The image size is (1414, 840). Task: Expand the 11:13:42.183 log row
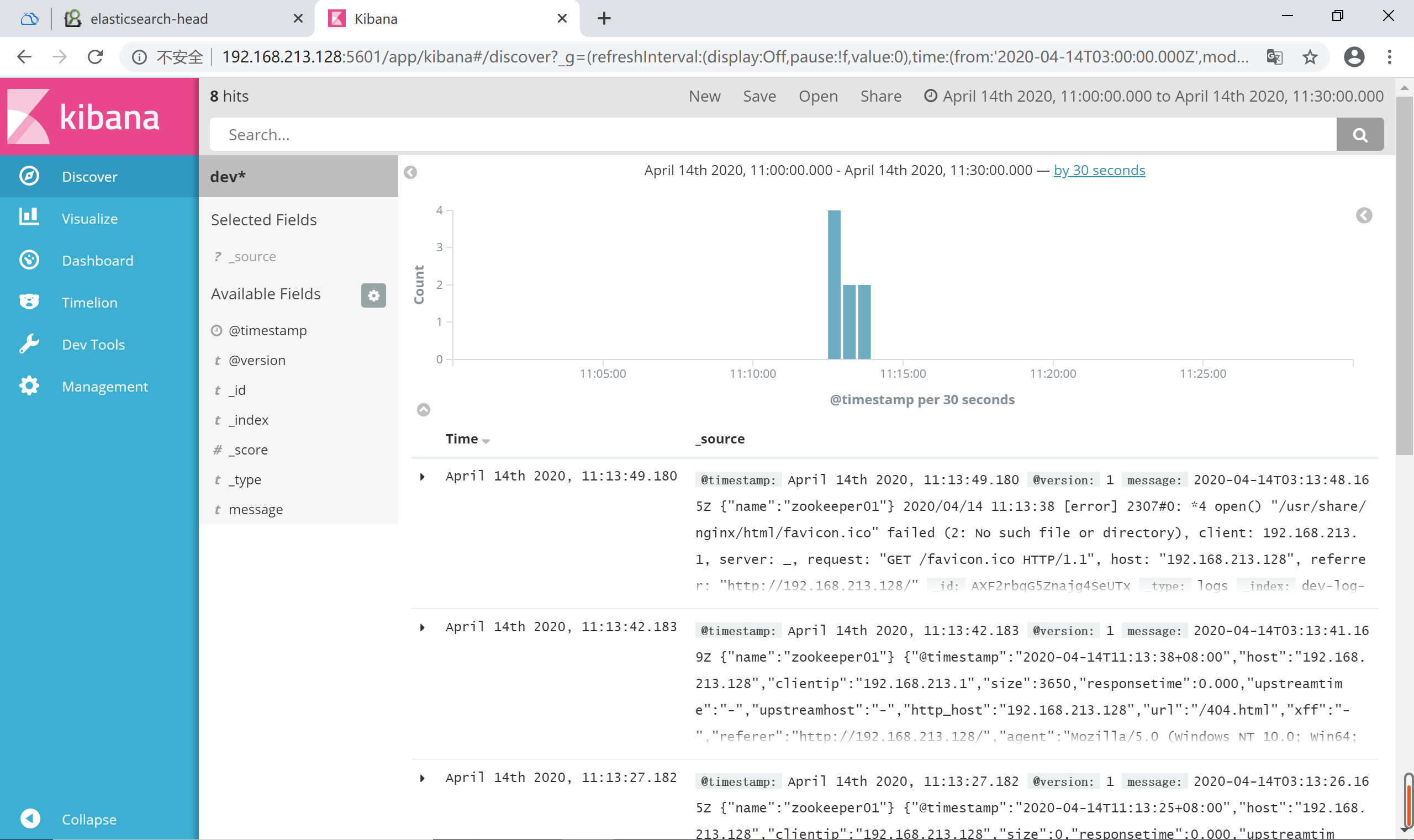(x=423, y=627)
